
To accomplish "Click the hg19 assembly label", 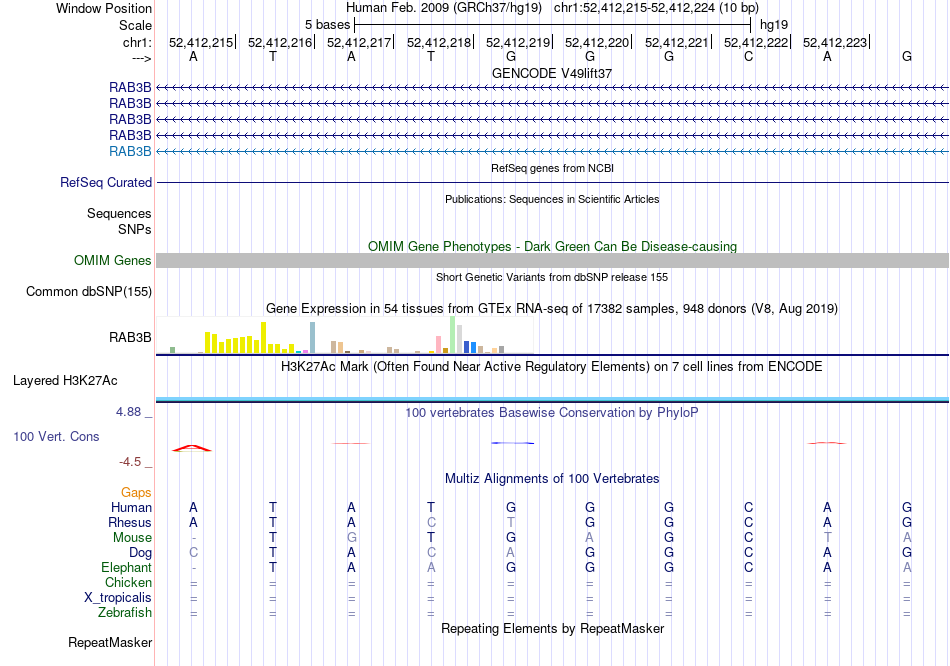I will tap(774, 25).
